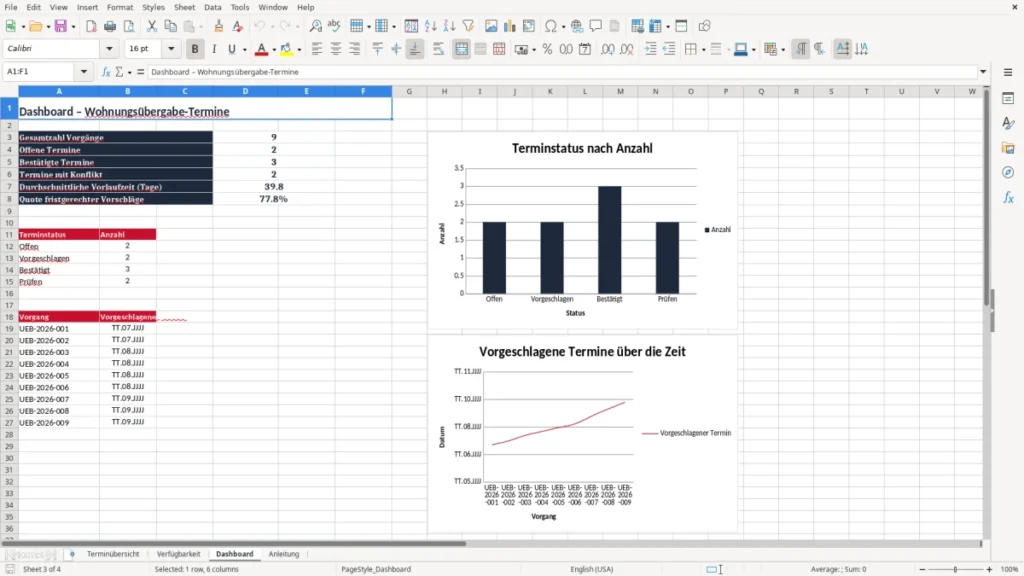This screenshot has height=576, width=1024.
Task: Open the Font Color dropdown arrow
Action: tap(274, 50)
